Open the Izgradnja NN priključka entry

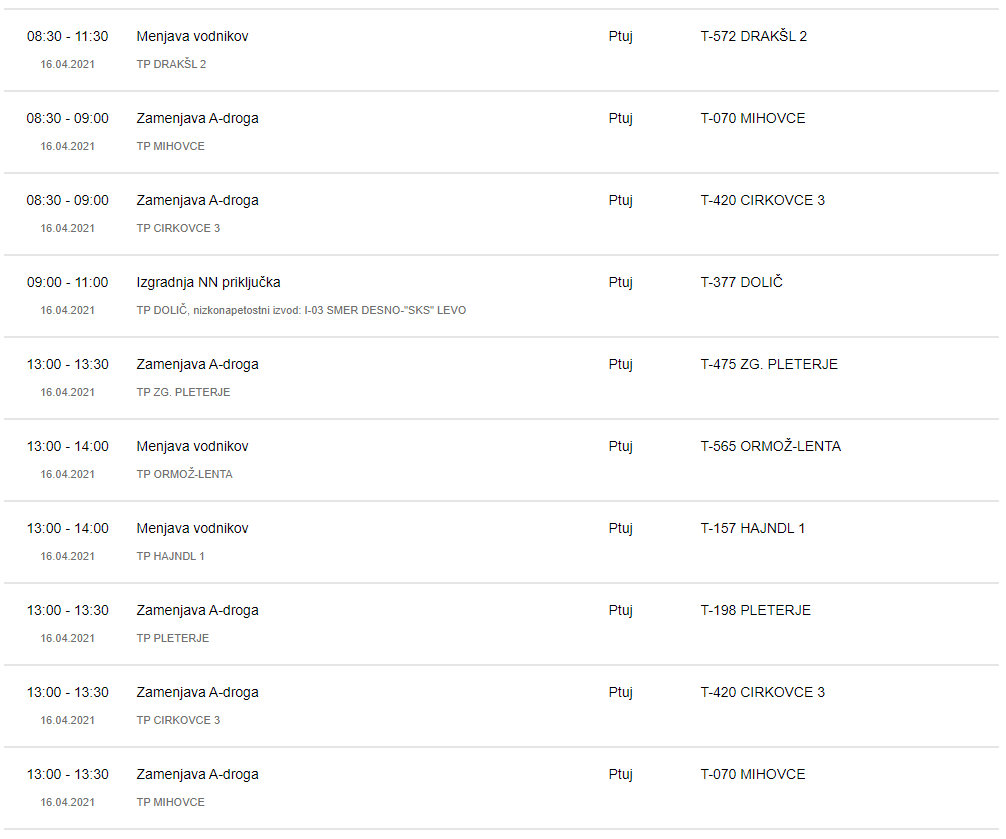pyautogui.click(x=208, y=282)
